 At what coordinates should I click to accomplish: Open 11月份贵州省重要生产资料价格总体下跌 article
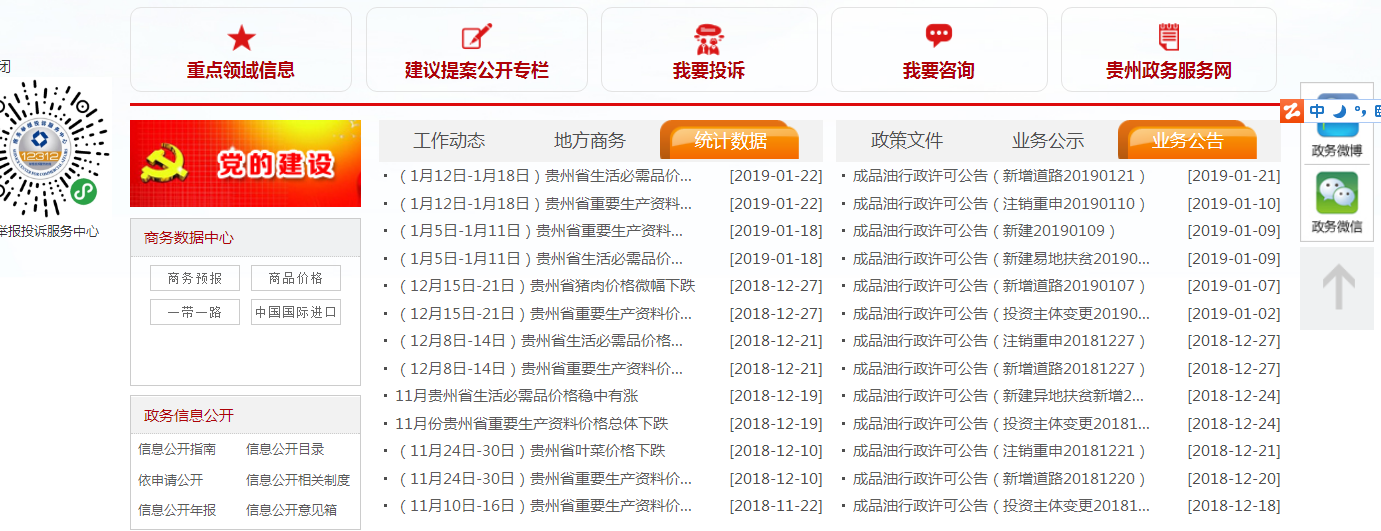[531, 424]
